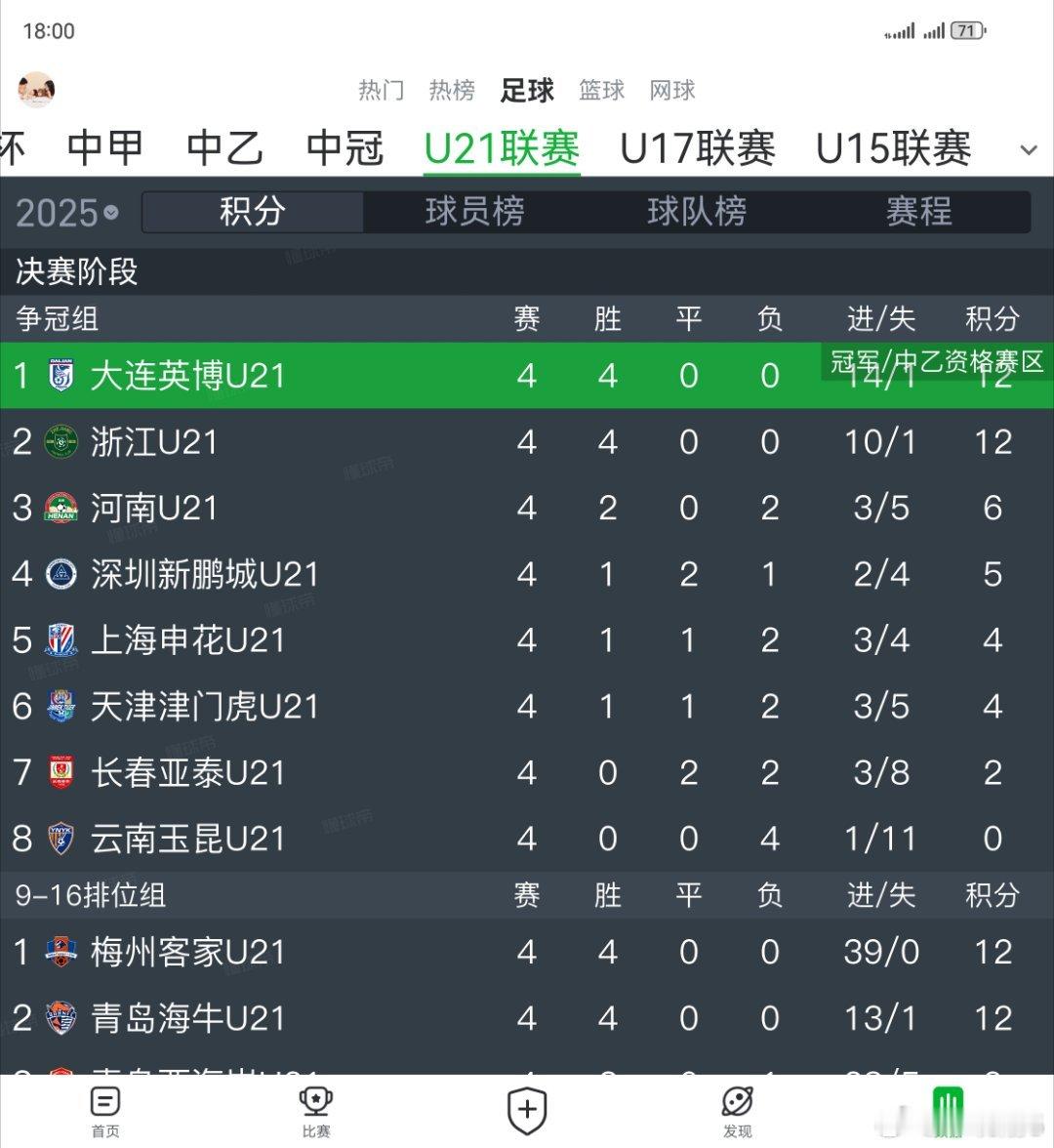The height and width of the screenshot is (1148, 1054).
Task: Click the 上海申花U21 team crest
Action: (61, 640)
